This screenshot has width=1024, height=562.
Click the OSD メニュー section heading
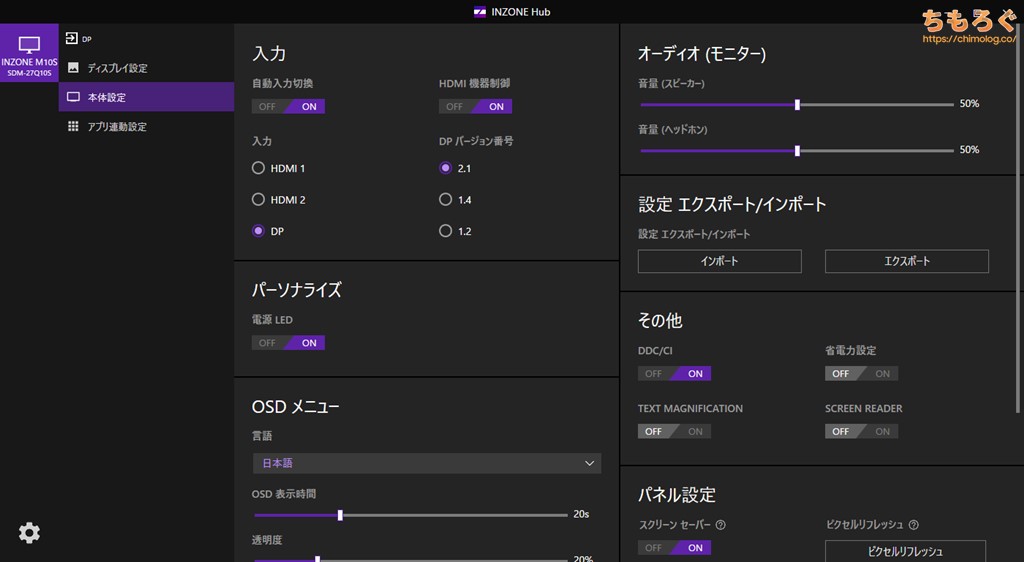pos(295,407)
